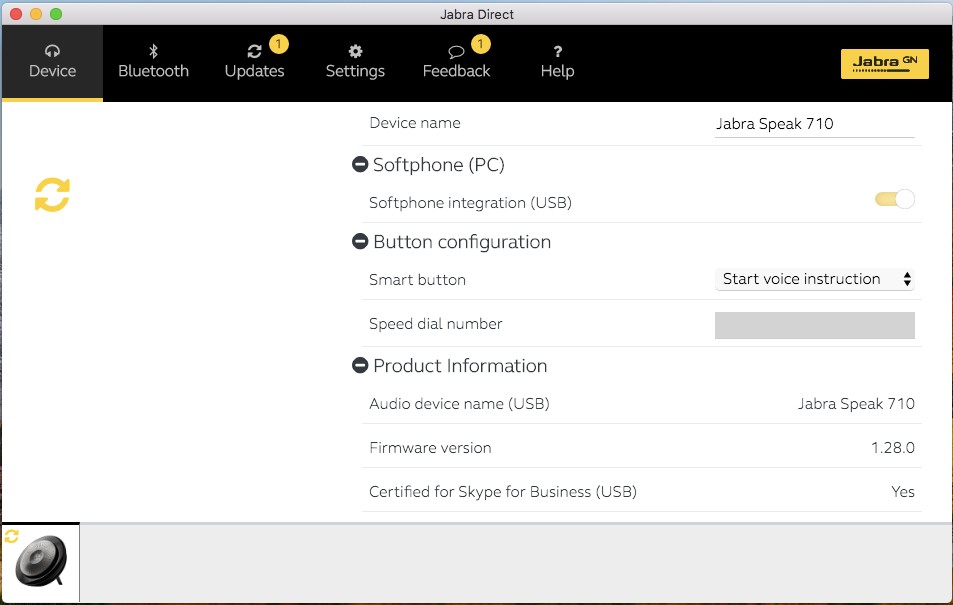Open the Help tab
The height and width of the screenshot is (605, 953).
(557, 63)
